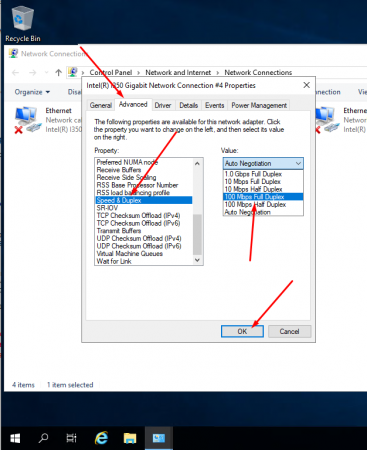Click the Back arrow in Network Connections
367x450 pixels.
15,73
